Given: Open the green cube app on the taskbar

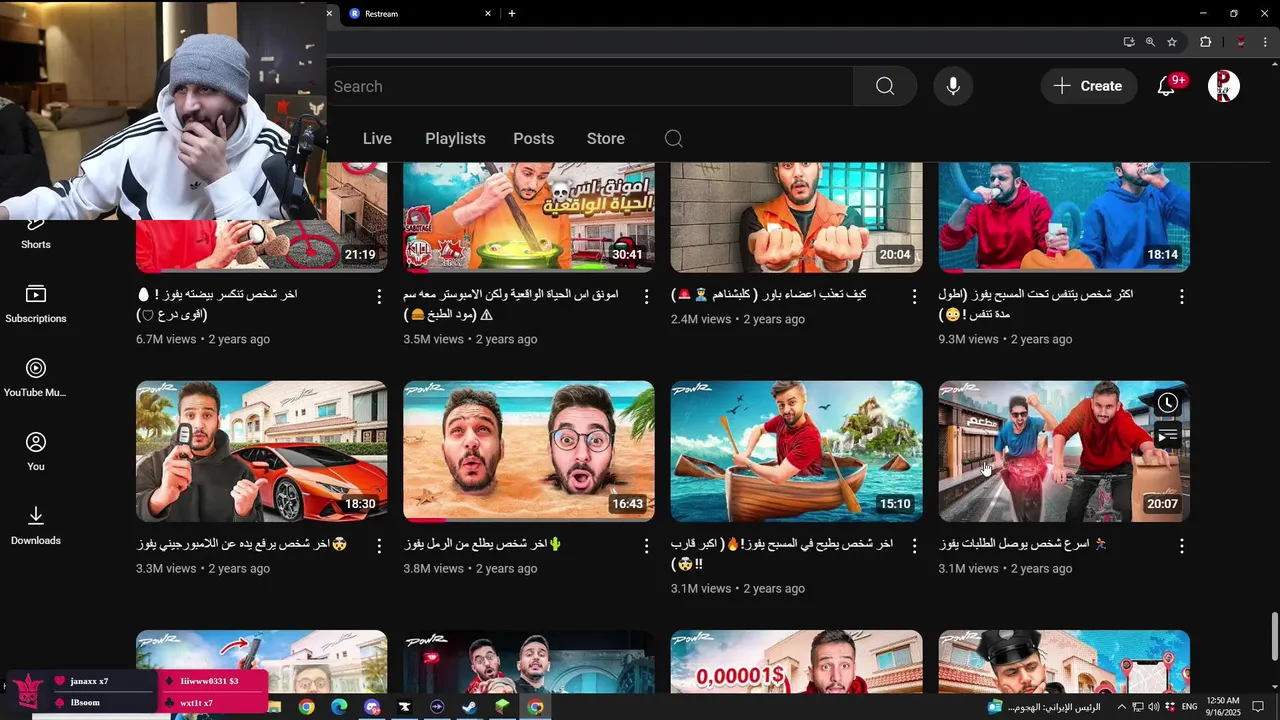Looking at the screenshot, I should 503,707.
